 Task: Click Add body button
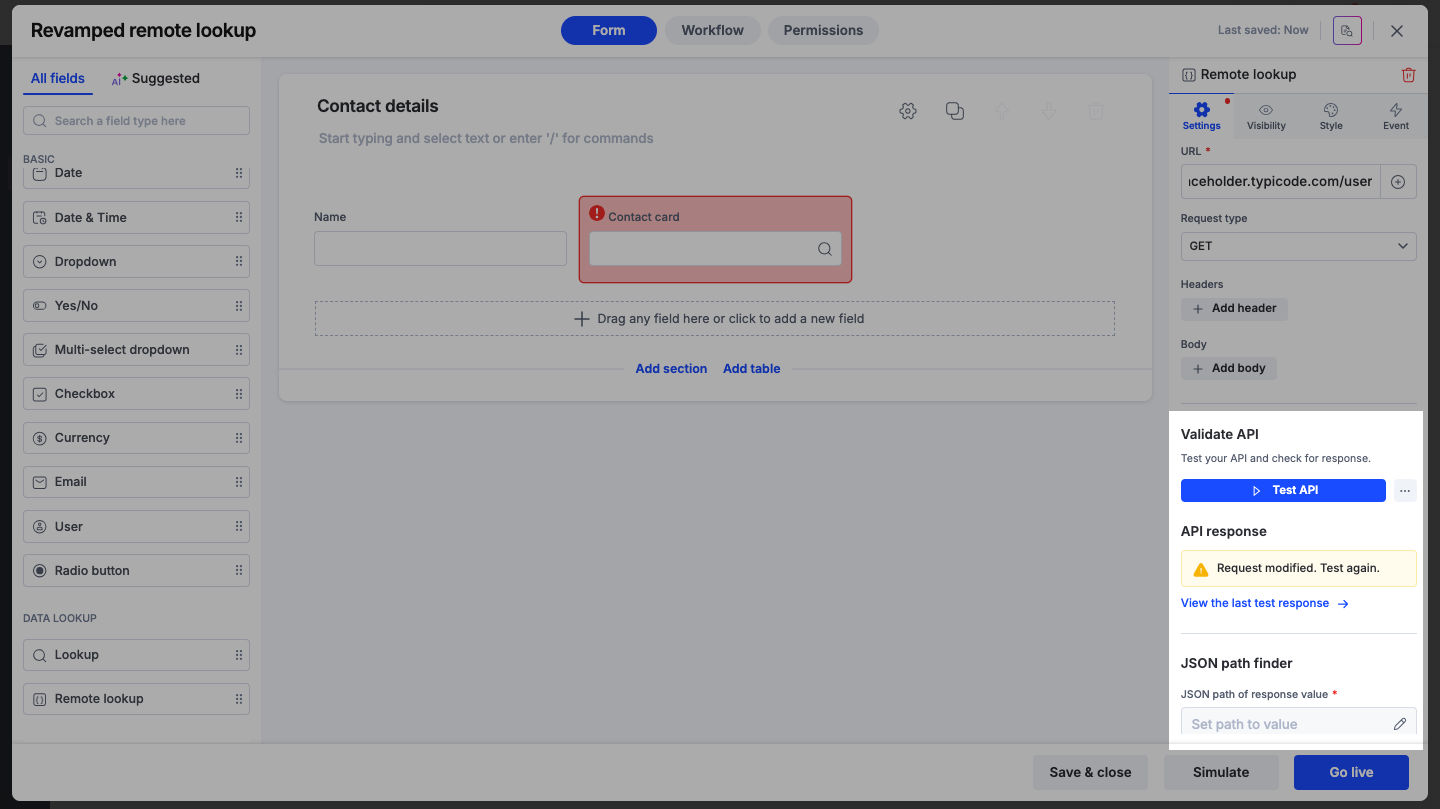coord(1228,369)
